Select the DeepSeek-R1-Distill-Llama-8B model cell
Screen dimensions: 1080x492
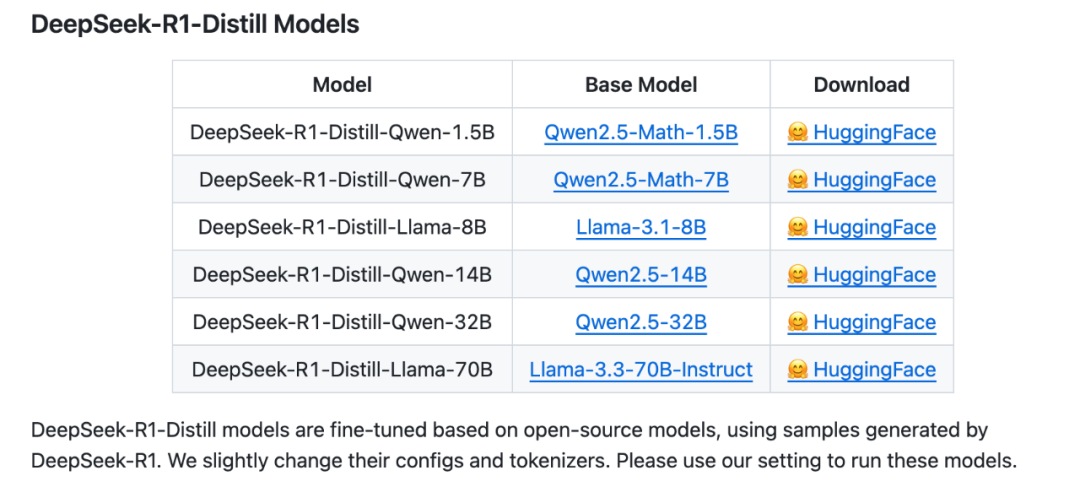(x=342, y=227)
